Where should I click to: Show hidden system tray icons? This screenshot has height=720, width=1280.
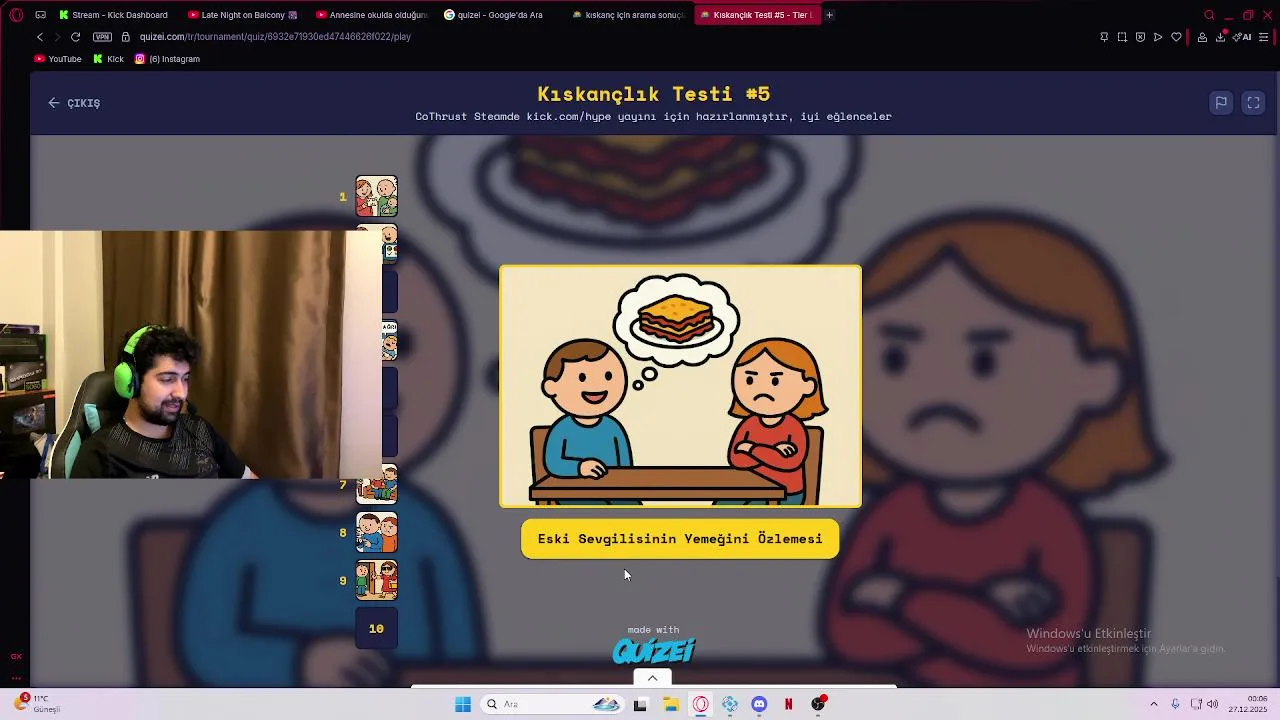click(1153, 705)
